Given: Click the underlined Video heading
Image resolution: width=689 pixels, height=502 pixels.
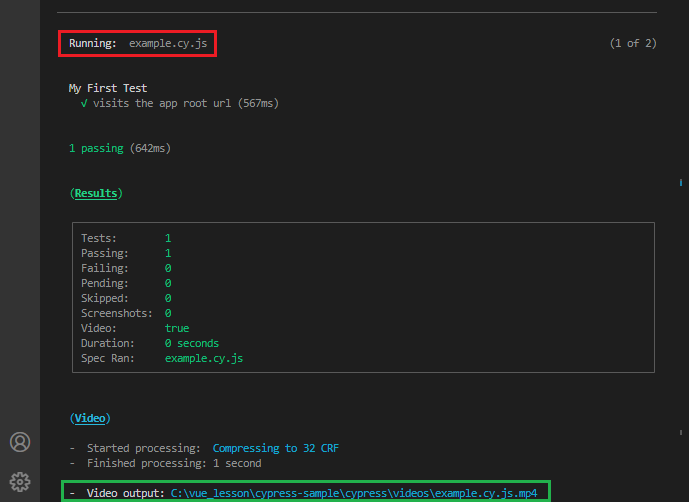Looking at the screenshot, I should point(90,418).
